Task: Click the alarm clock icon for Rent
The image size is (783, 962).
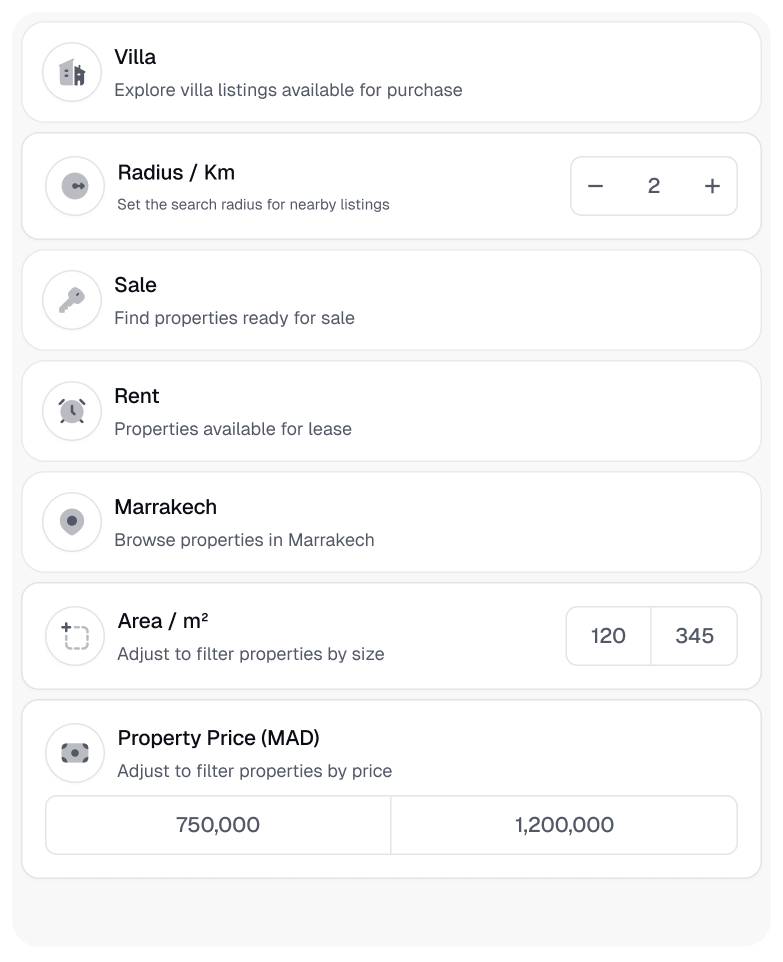Action: click(x=72, y=411)
